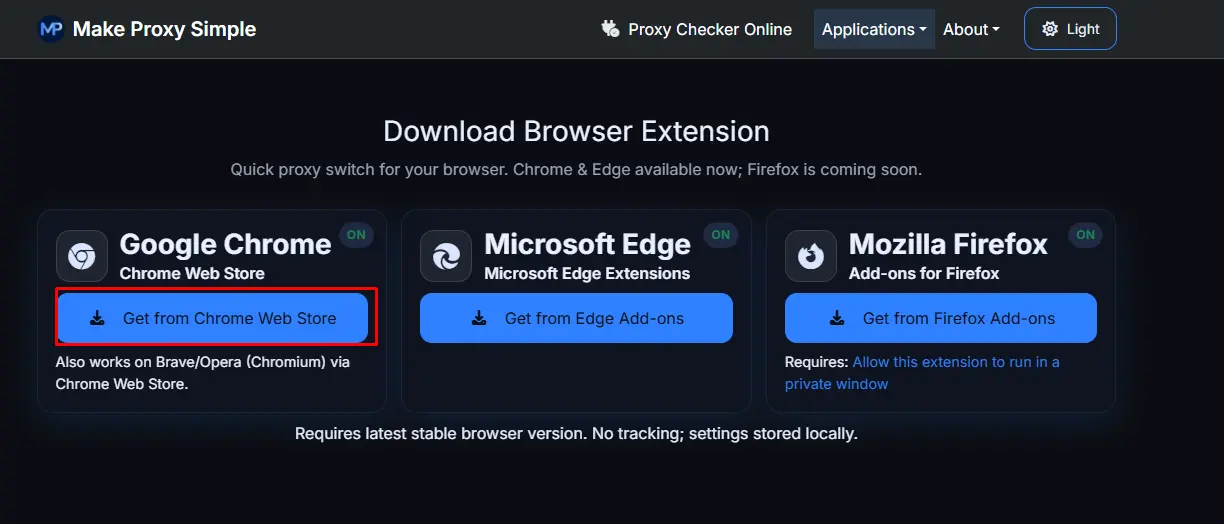
Task: Click Get from Firefox Add-ons button
Action: [x=941, y=318]
